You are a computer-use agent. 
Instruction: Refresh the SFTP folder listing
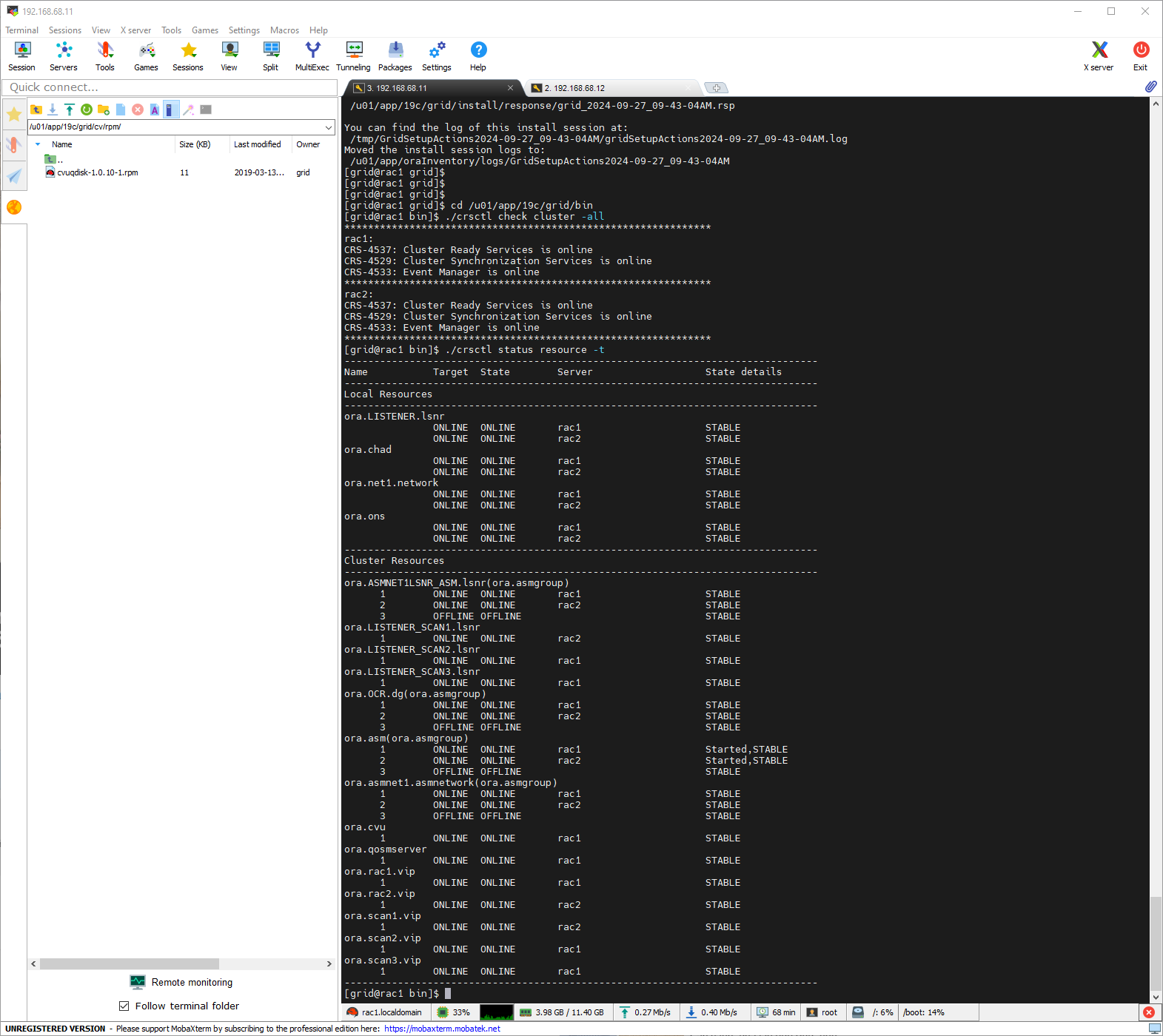pos(87,110)
